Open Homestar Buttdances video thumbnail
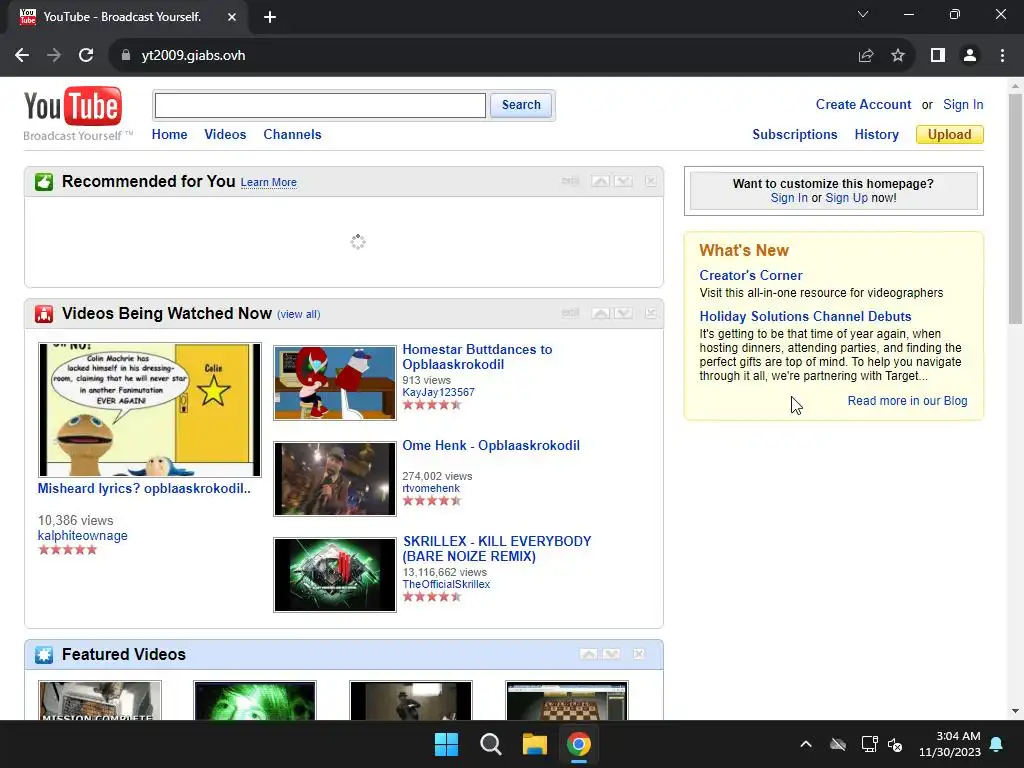 (335, 383)
